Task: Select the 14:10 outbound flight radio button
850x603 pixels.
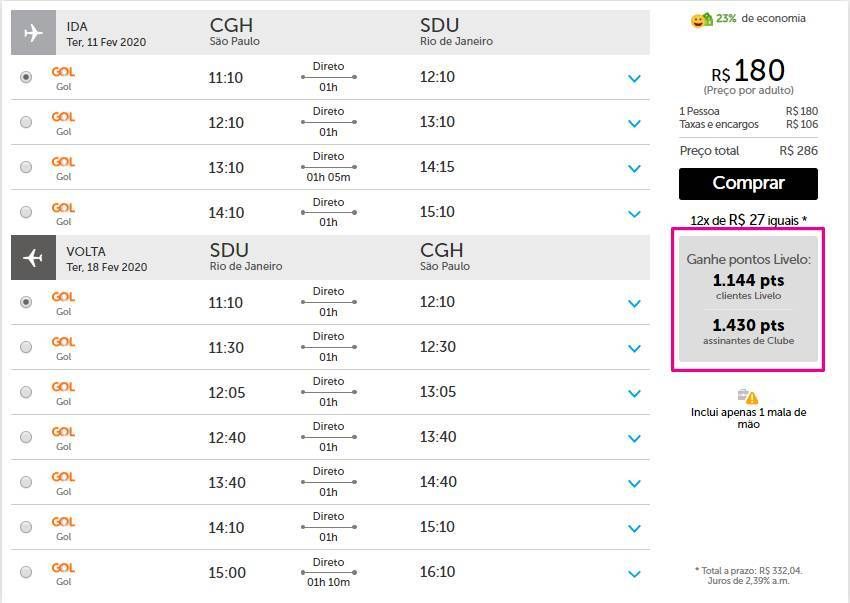Action: click(26, 212)
